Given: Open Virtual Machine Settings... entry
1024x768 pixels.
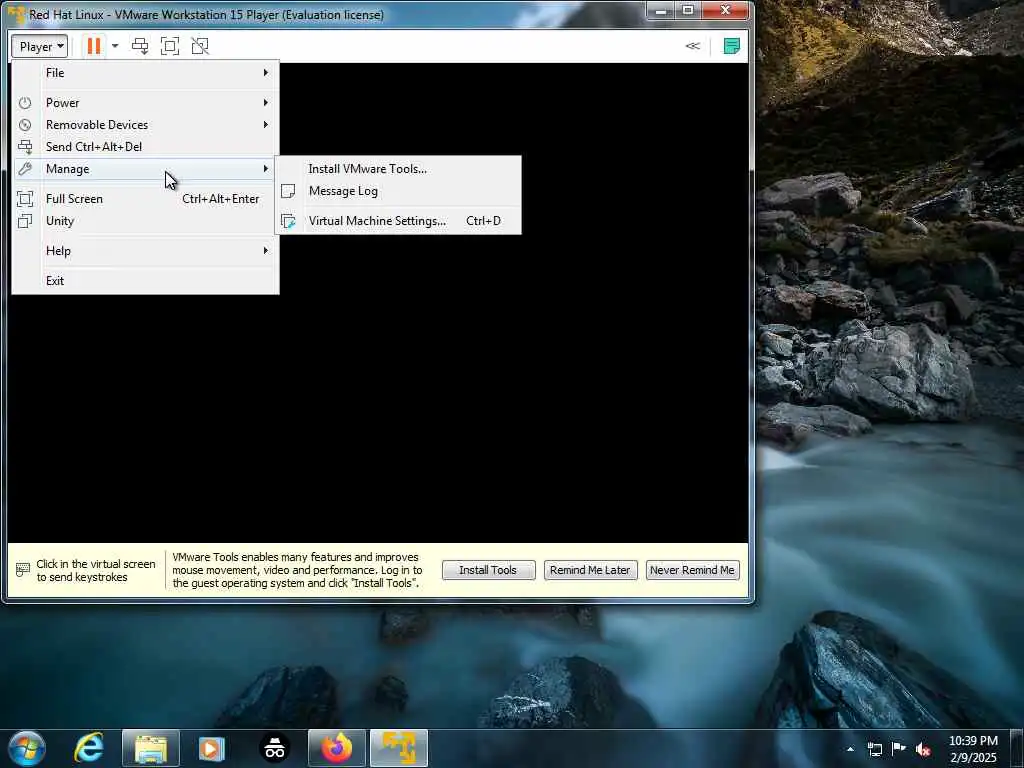Looking at the screenshot, I should [x=398, y=221].
